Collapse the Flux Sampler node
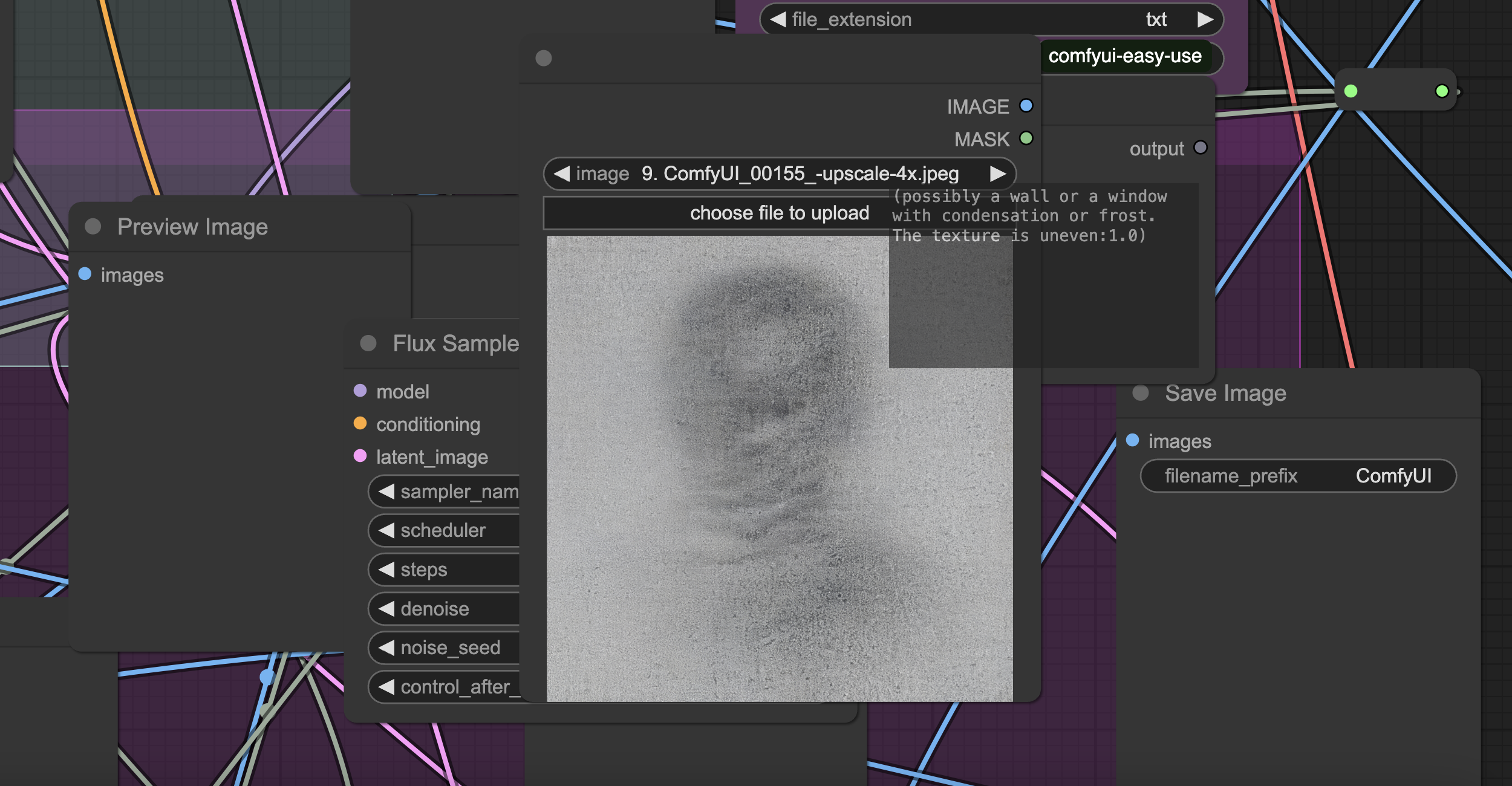The height and width of the screenshot is (786, 1512). pos(368,343)
